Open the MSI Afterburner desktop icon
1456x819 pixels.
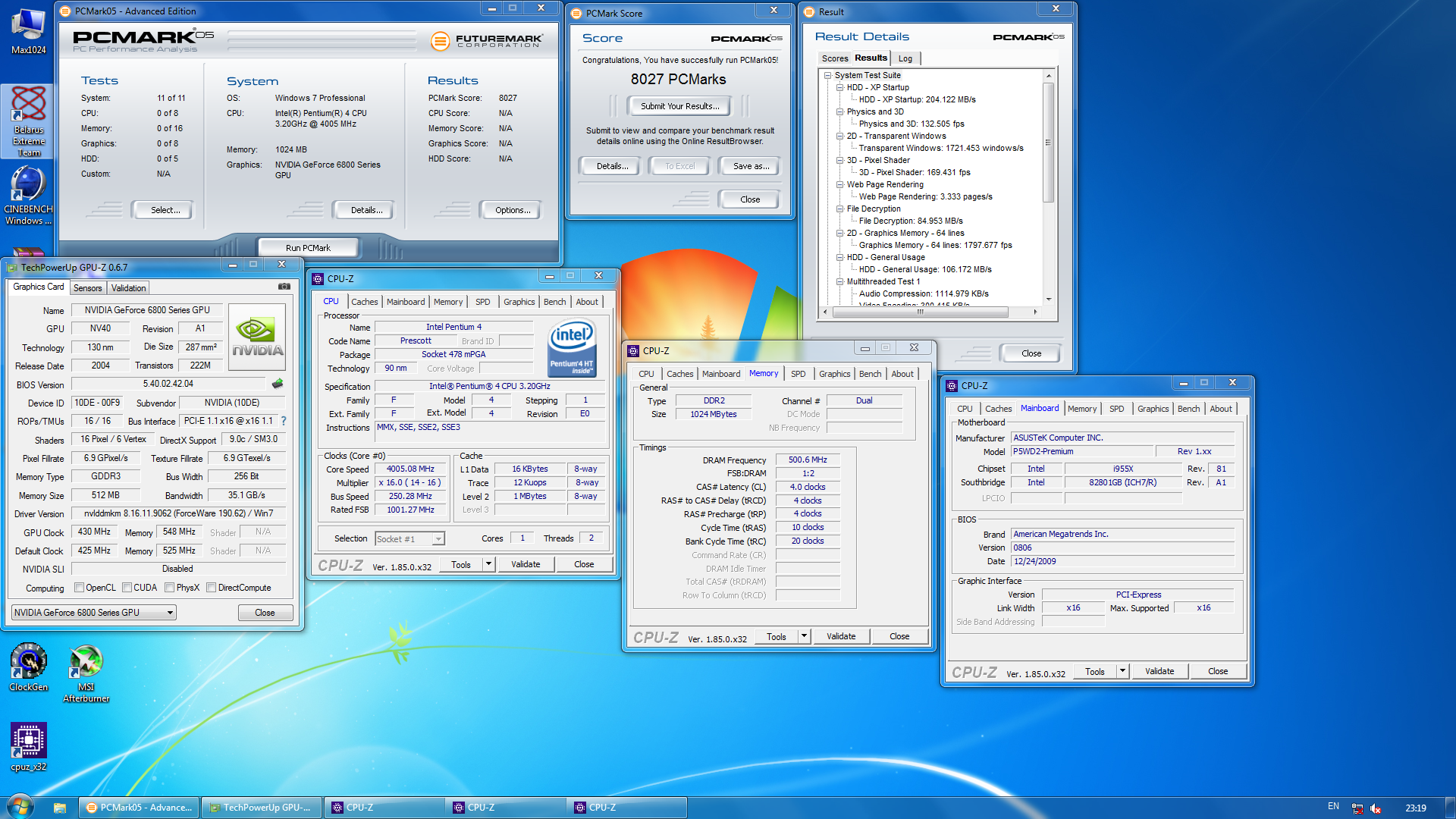tap(86, 673)
